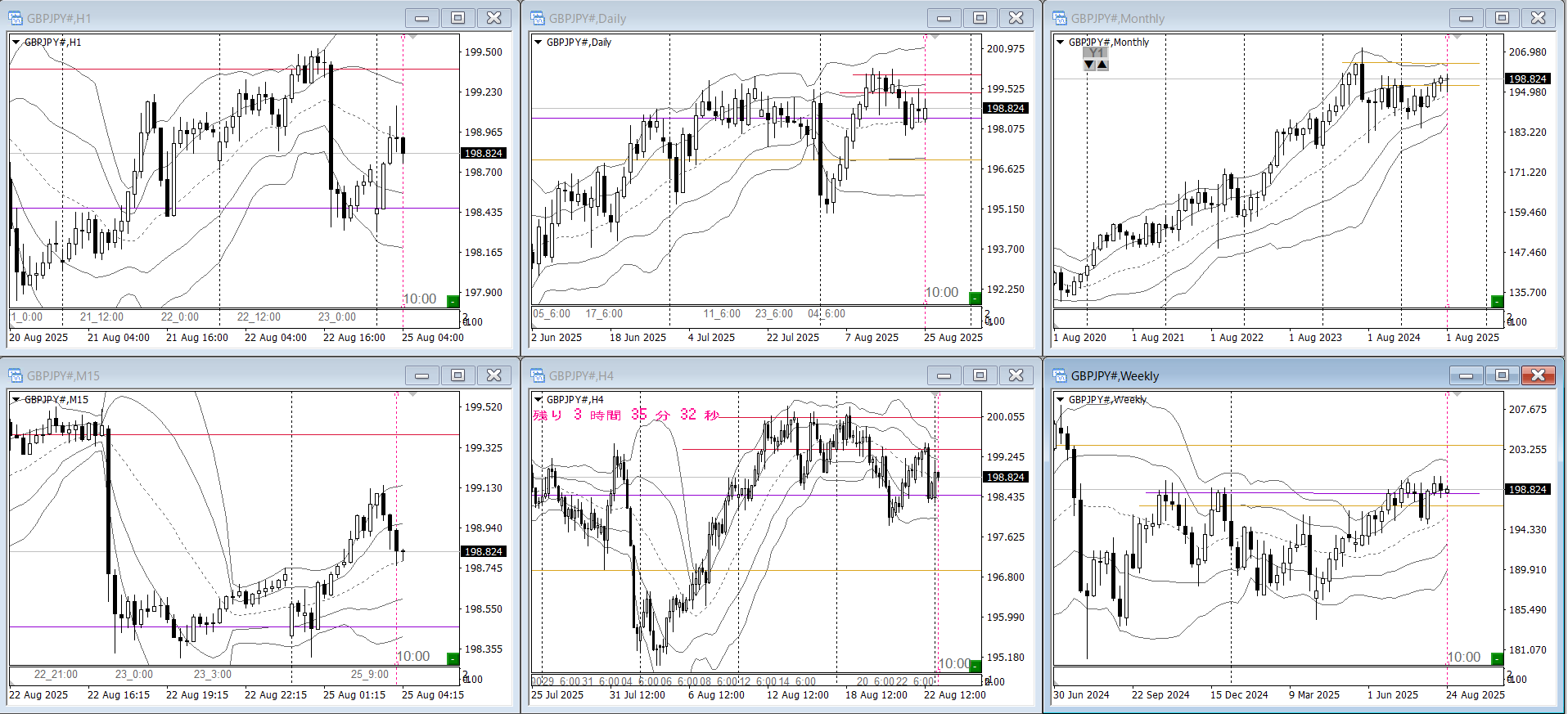The image size is (1568, 714).
Task: Click the chart icon in the GBPJPY#,M15 title bar
Action: tap(16, 375)
